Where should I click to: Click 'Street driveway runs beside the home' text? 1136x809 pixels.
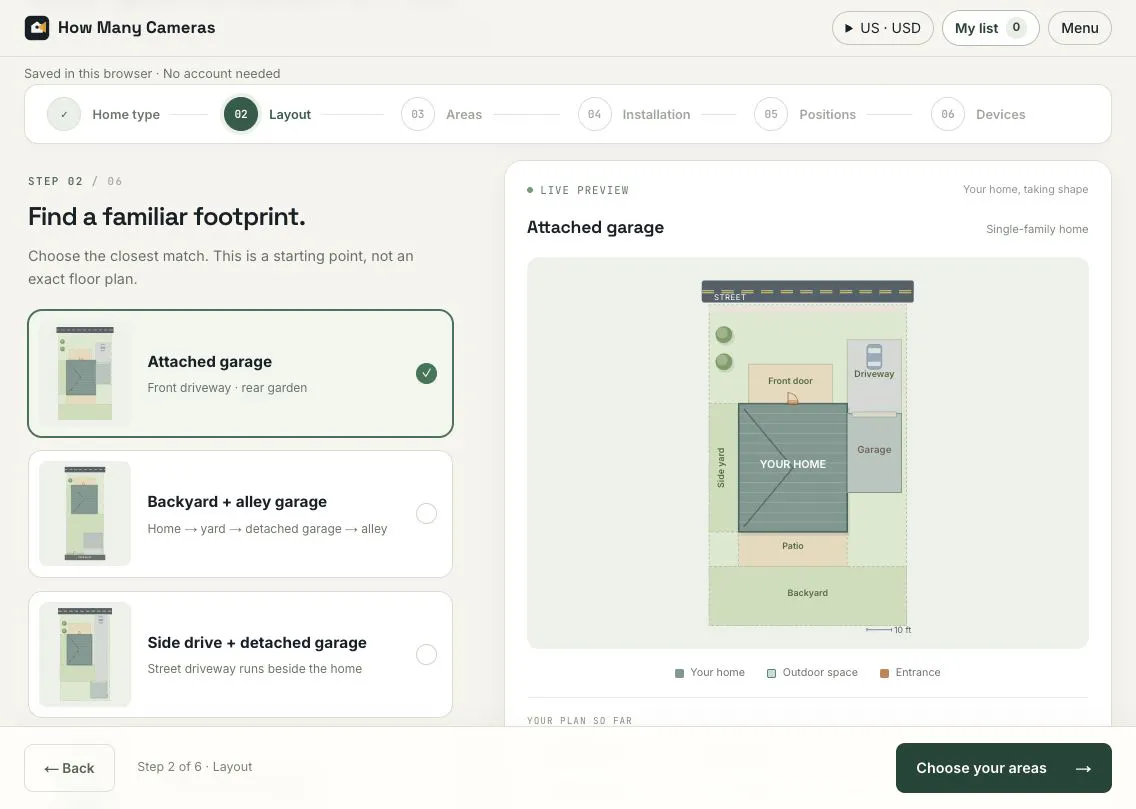(254, 668)
